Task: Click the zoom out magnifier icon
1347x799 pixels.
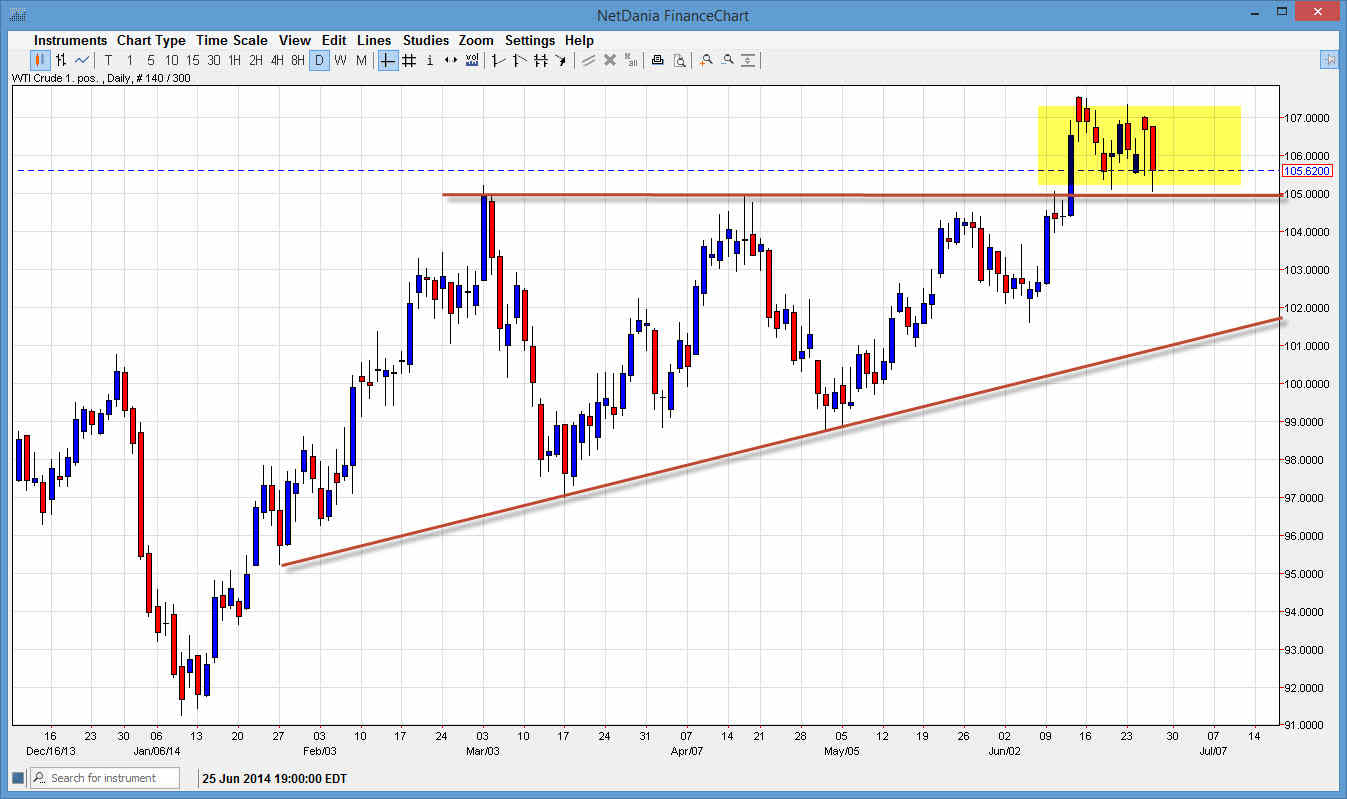Action: pyautogui.click(x=727, y=60)
